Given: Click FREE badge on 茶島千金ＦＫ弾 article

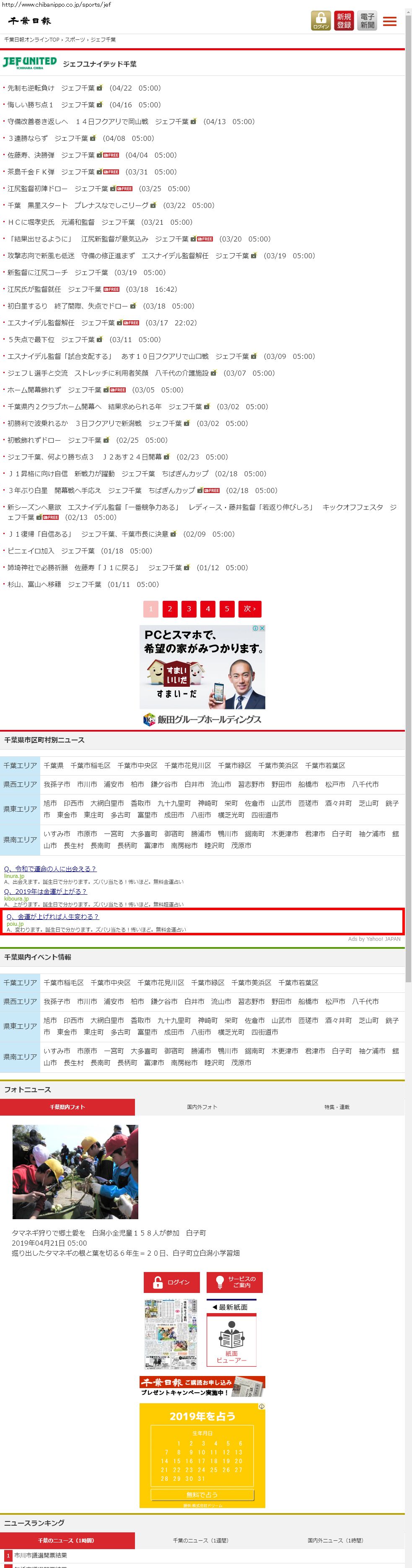Looking at the screenshot, I should pyautogui.click(x=111, y=172).
